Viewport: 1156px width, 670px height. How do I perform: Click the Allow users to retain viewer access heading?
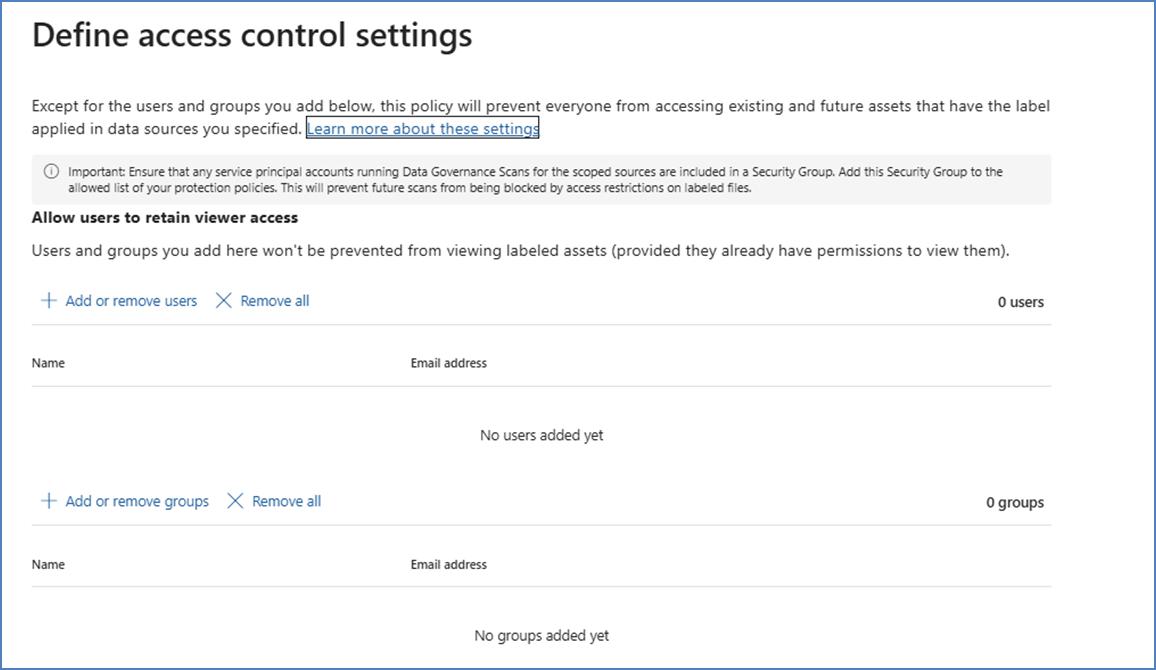(165, 217)
